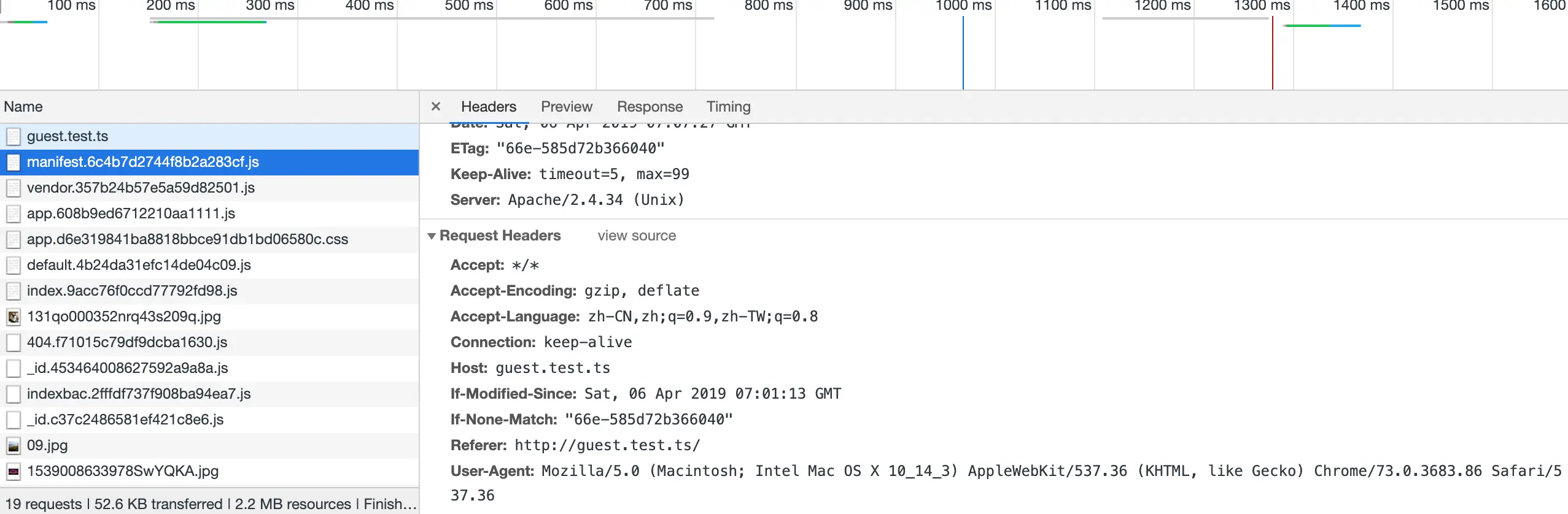Click the blue vertical timeline marker
This screenshot has width=1568, height=514.
963,53
